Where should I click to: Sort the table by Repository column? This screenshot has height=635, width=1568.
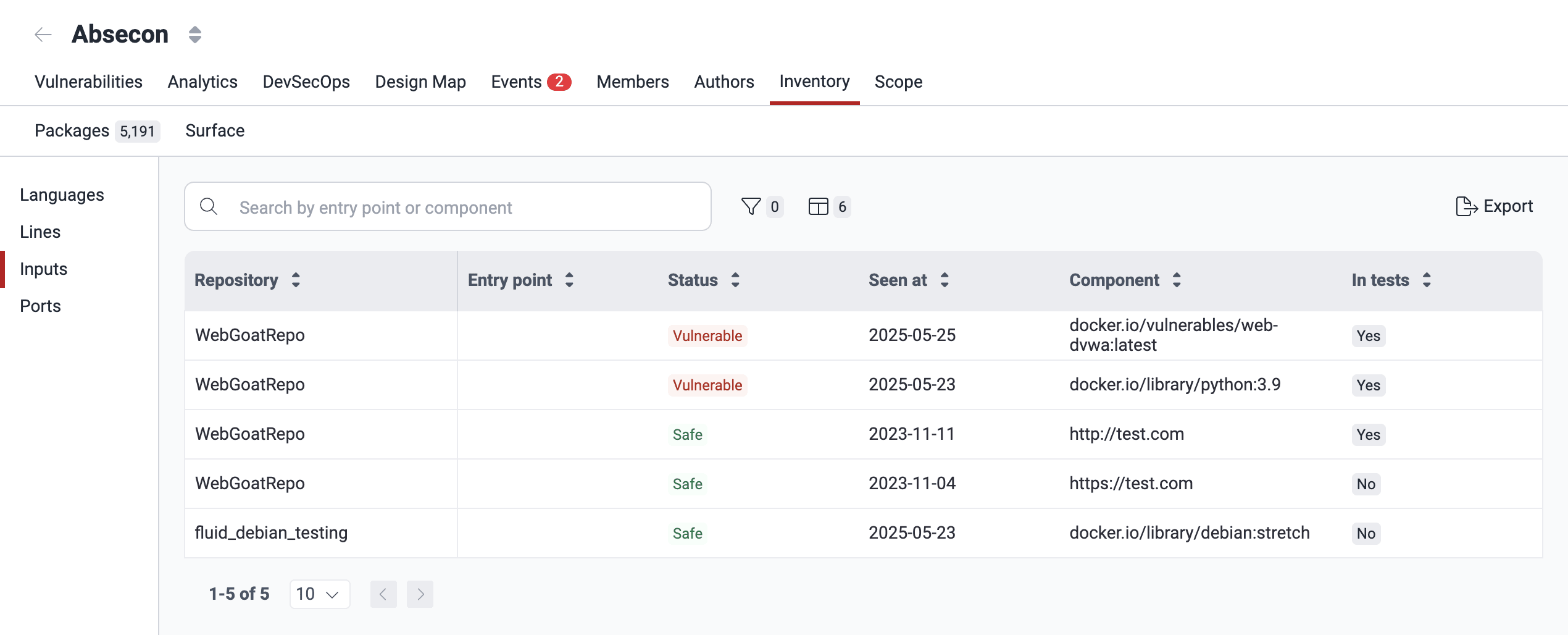coord(296,280)
